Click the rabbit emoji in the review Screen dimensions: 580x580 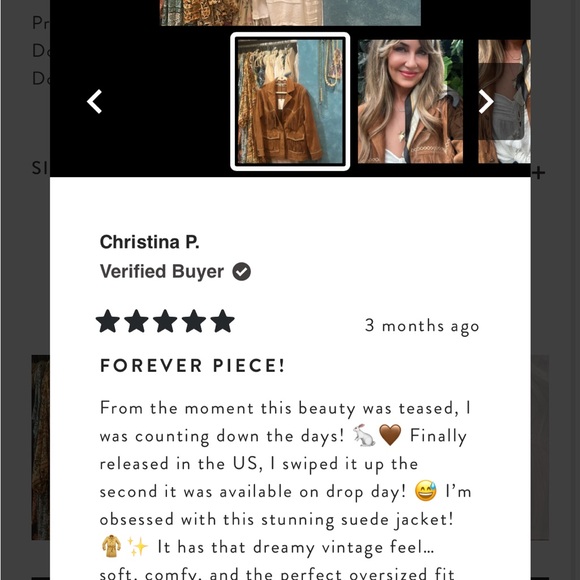click(x=364, y=435)
